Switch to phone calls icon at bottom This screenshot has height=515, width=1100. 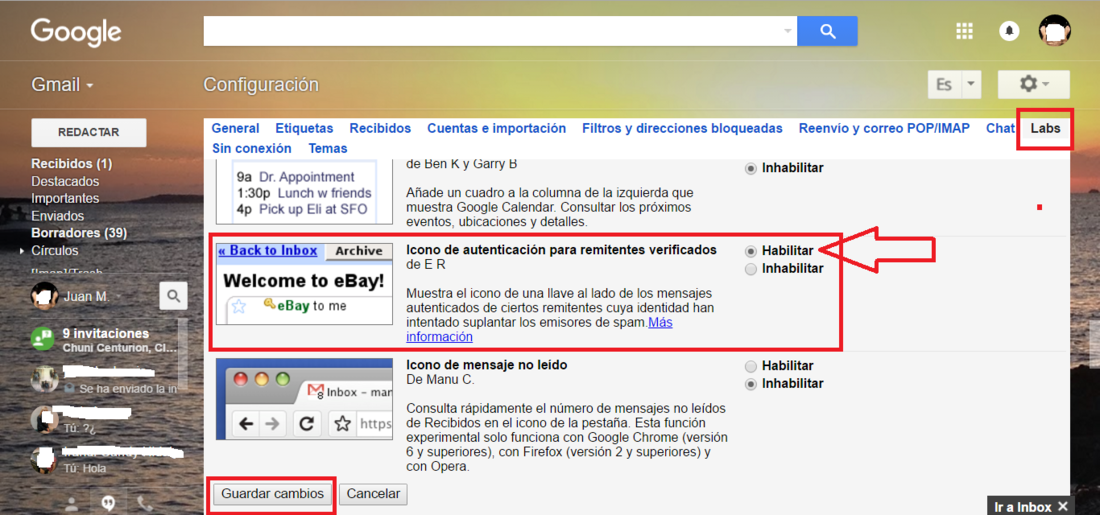[x=145, y=503]
